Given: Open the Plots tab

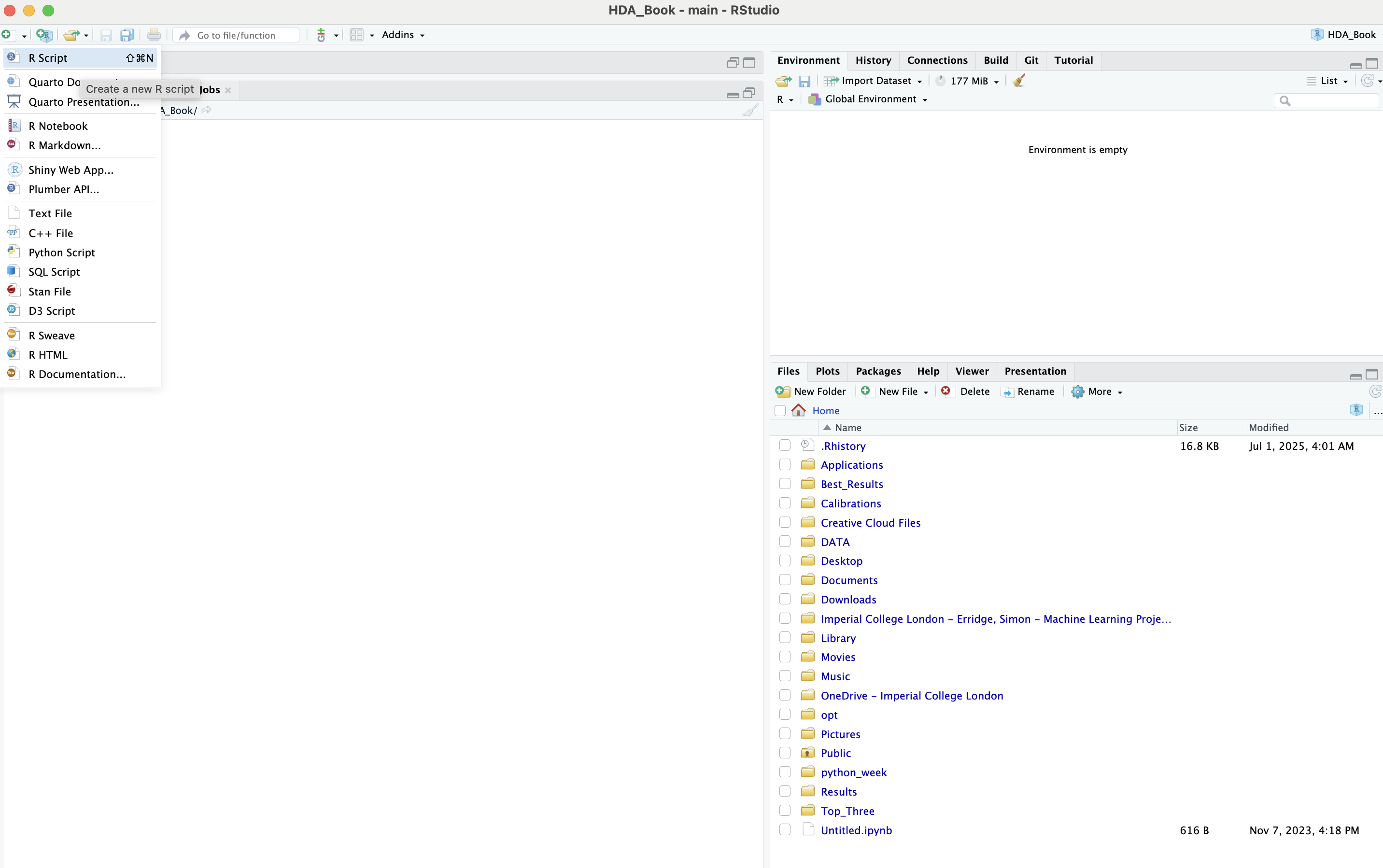Looking at the screenshot, I should pos(827,371).
